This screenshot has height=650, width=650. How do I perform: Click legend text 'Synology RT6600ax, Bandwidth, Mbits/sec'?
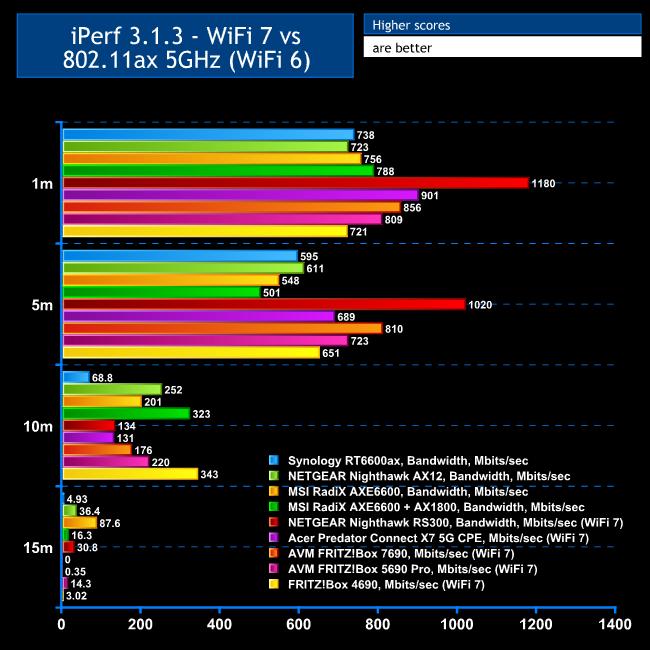coord(408,461)
